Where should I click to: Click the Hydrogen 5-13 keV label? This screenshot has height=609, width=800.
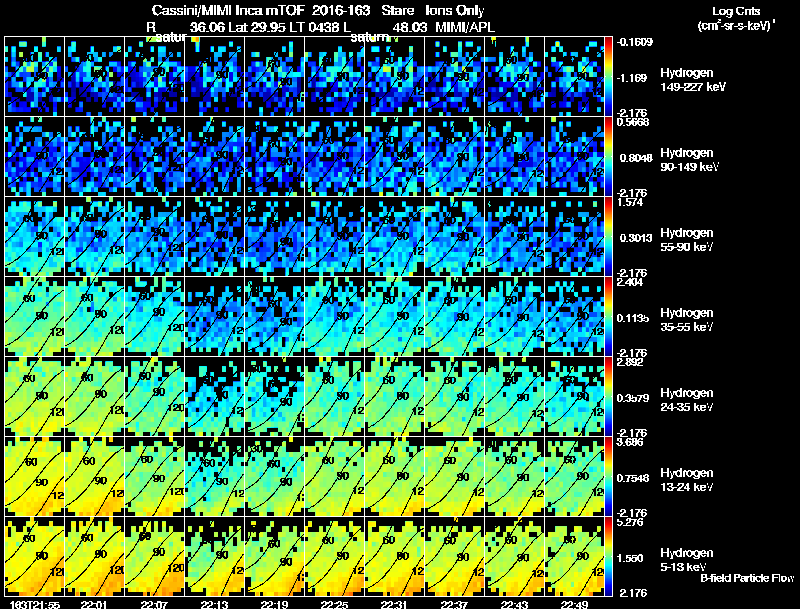tap(687, 560)
